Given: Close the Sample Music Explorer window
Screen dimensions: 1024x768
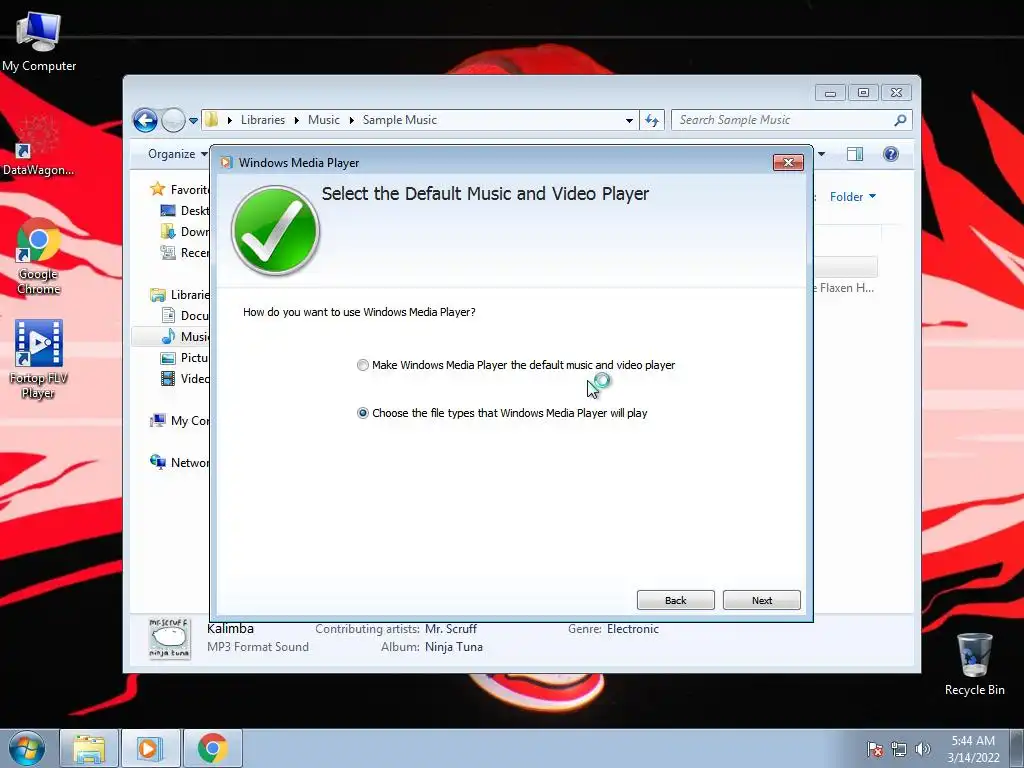Looking at the screenshot, I should coord(896,93).
